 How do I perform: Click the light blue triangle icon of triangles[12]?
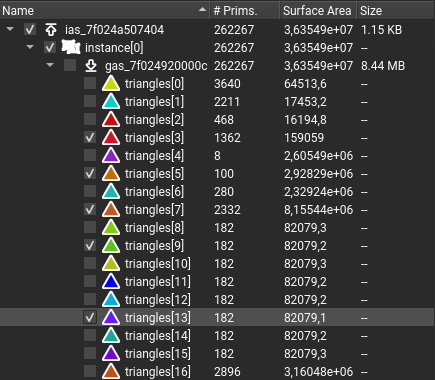coord(111,299)
